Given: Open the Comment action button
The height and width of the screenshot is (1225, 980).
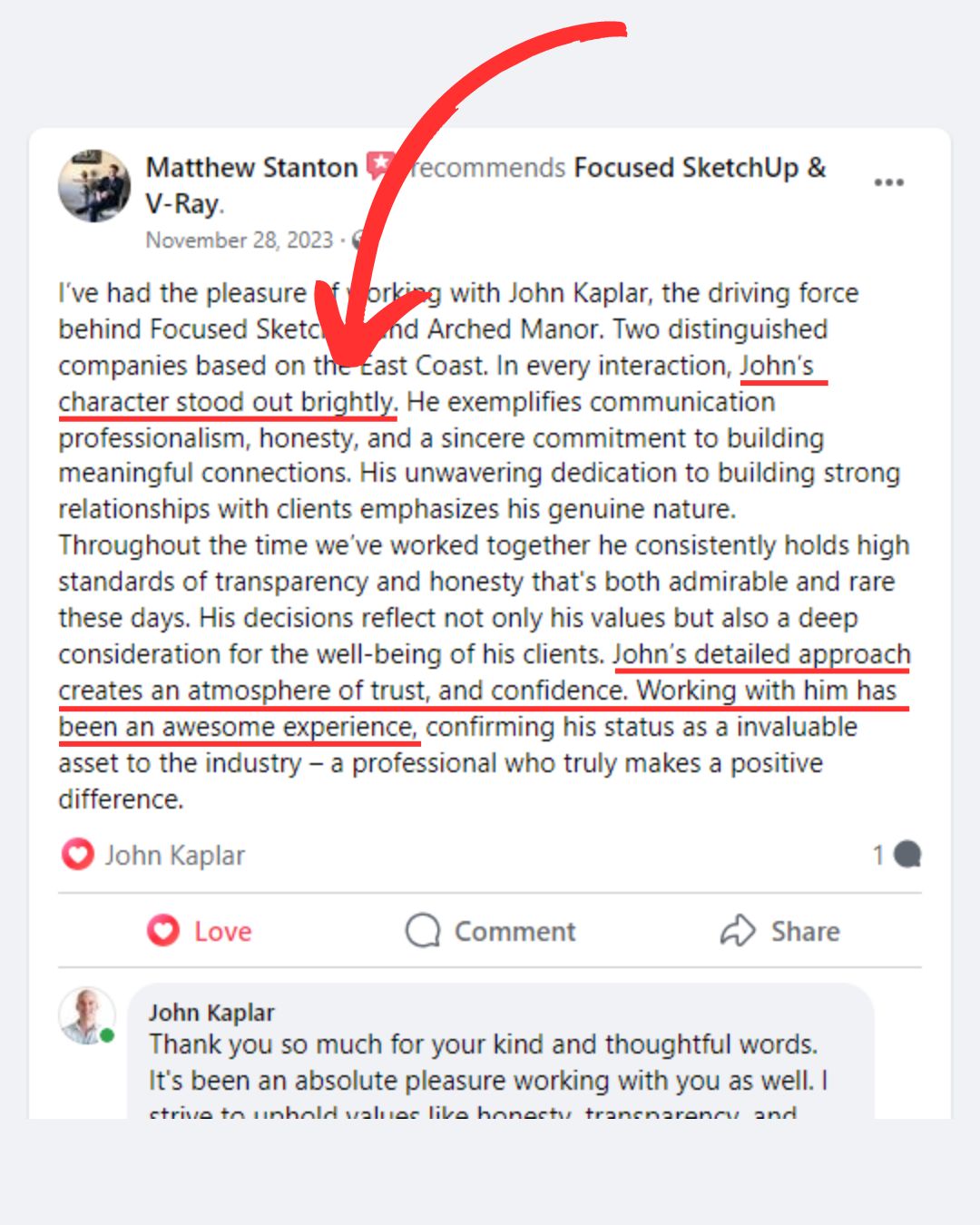Looking at the screenshot, I should pyautogui.click(x=490, y=931).
